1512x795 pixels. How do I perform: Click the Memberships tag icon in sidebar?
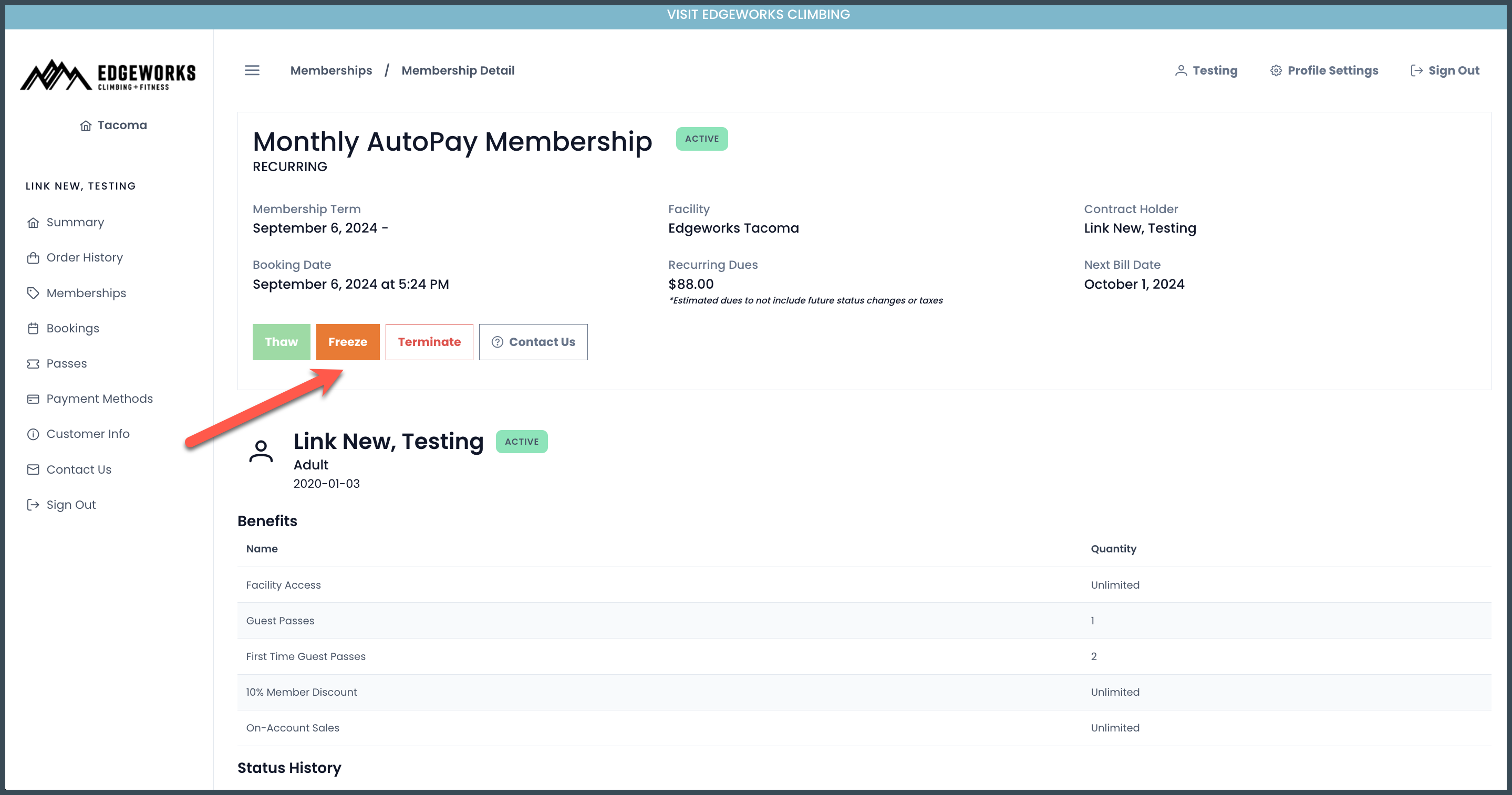pyautogui.click(x=33, y=293)
